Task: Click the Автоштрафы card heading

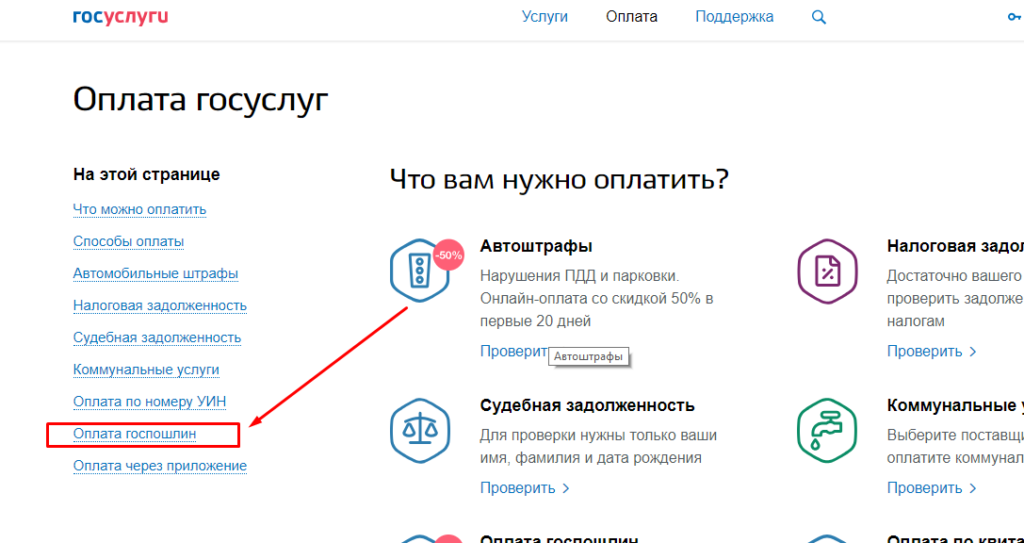Action: click(536, 246)
